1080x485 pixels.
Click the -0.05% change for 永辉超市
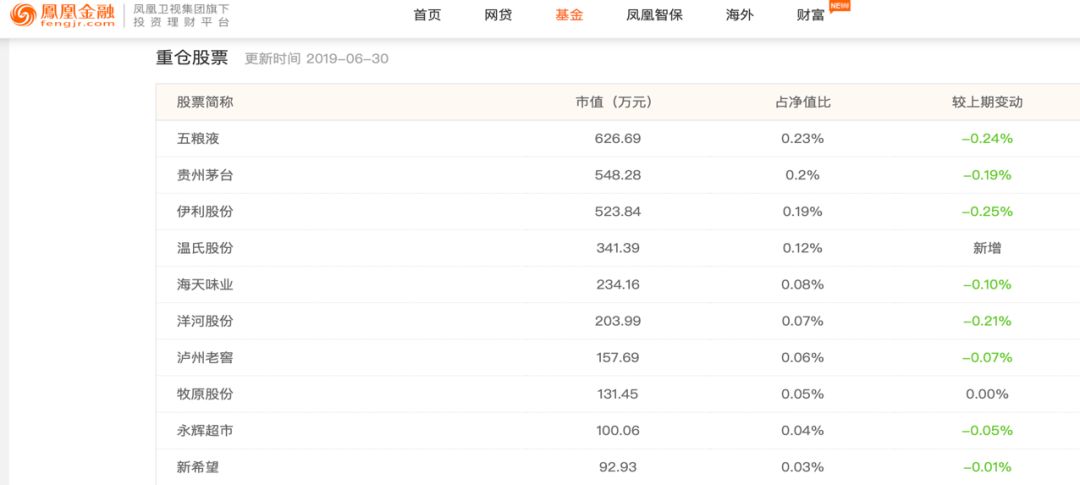coord(987,431)
